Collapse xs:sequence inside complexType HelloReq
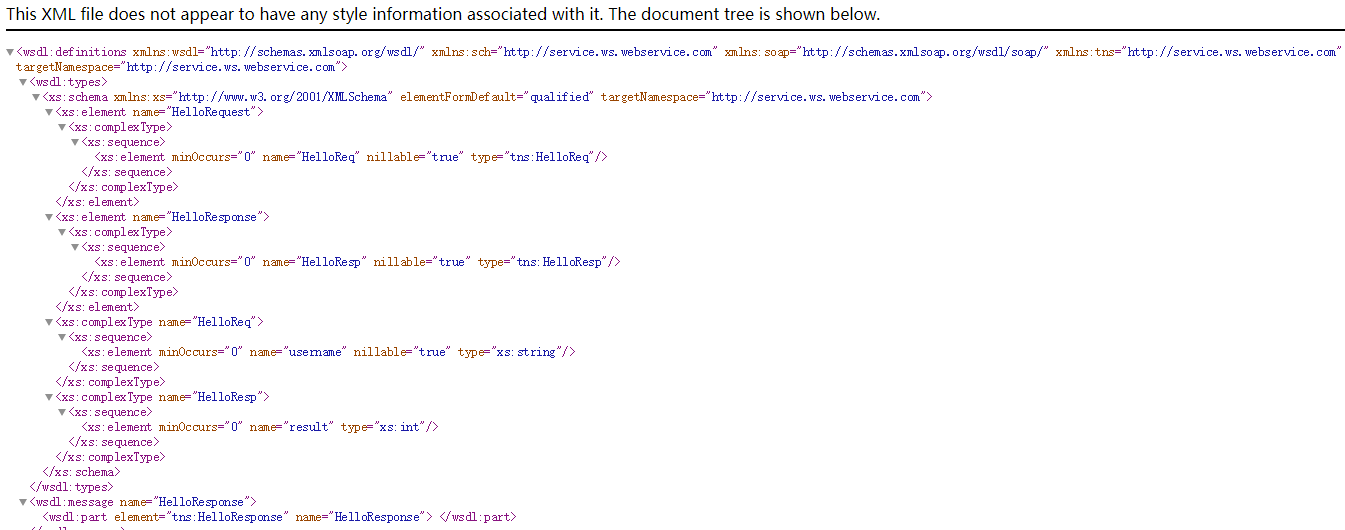 62,337
